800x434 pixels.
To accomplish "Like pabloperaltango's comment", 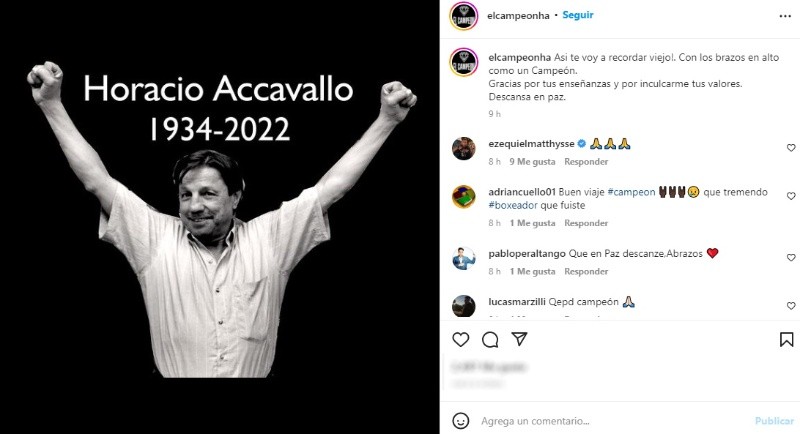I will pyautogui.click(x=791, y=258).
